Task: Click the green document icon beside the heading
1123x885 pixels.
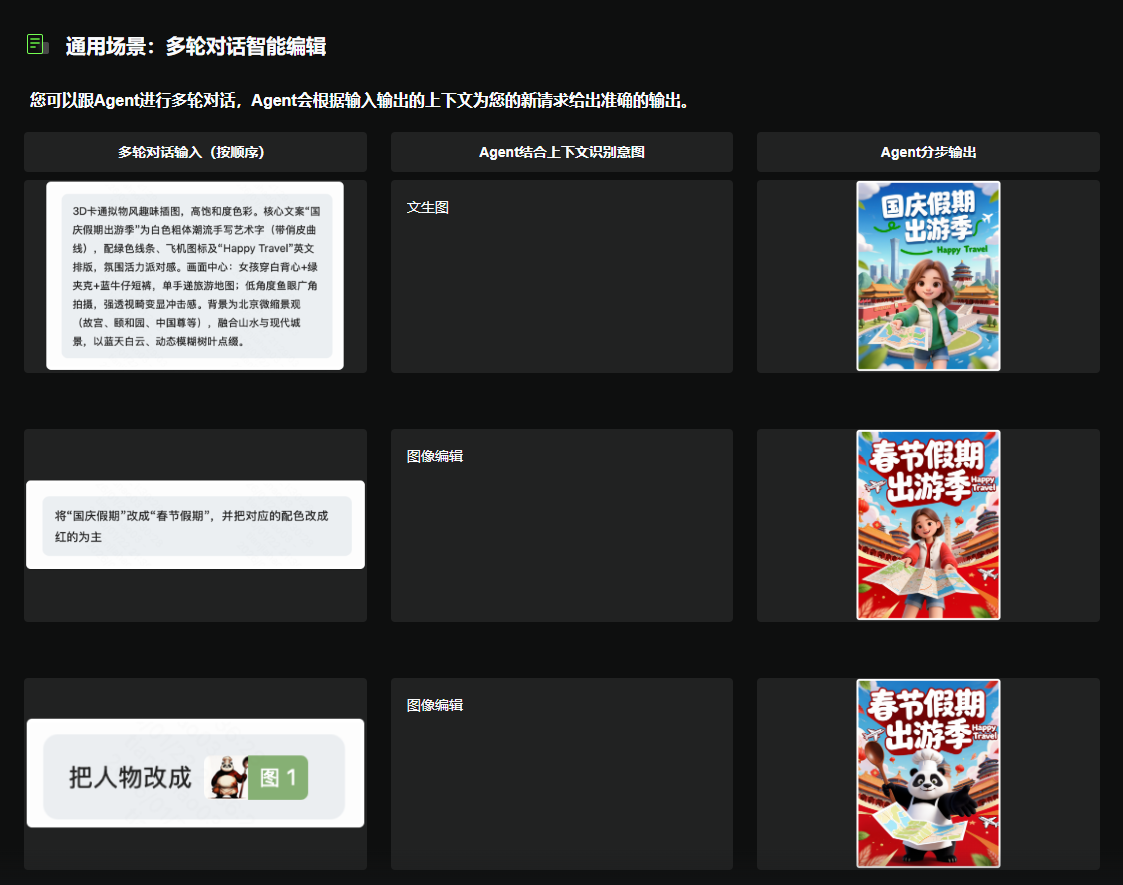Action: 37,44
